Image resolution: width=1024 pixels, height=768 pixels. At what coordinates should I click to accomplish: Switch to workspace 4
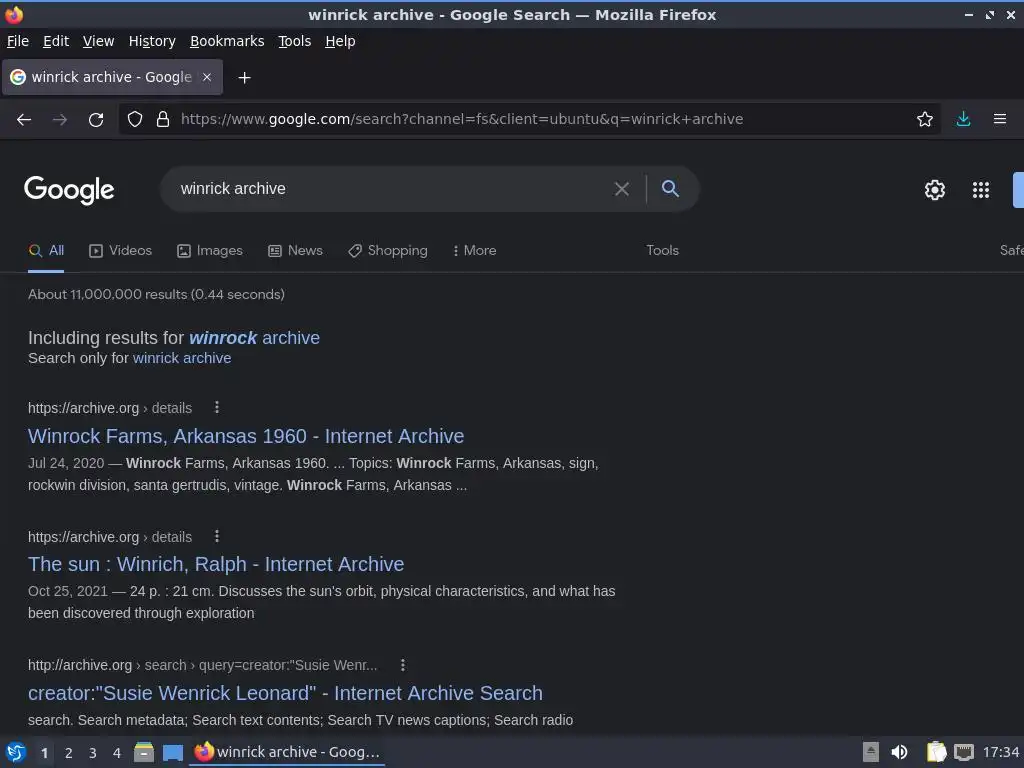117,753
